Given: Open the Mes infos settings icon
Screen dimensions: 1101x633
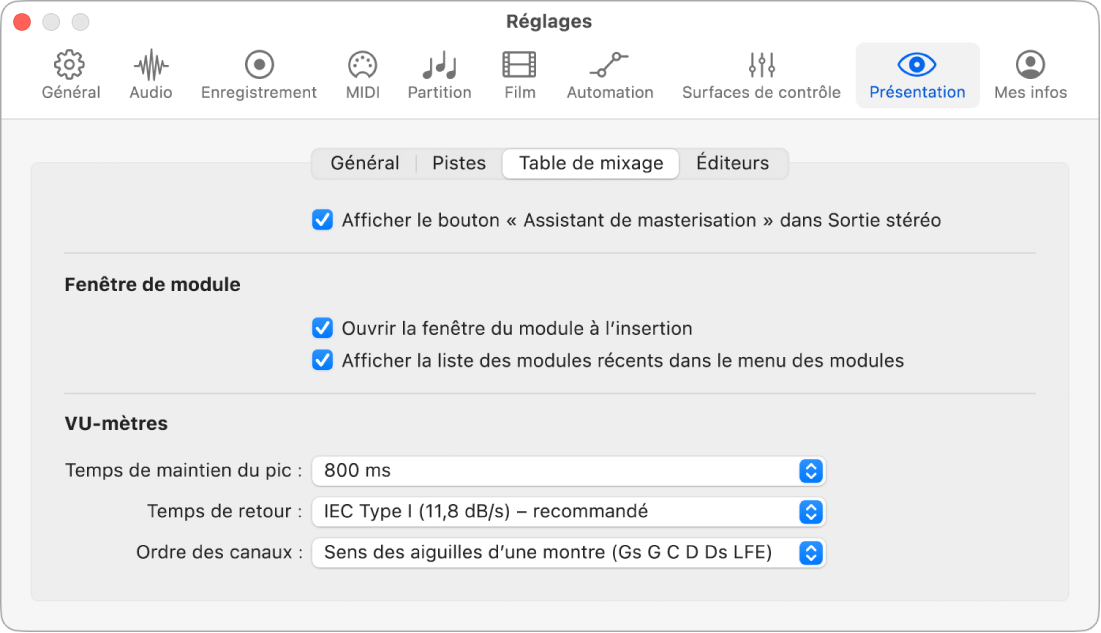Looking at the screenshot, I should point(1029,75).
